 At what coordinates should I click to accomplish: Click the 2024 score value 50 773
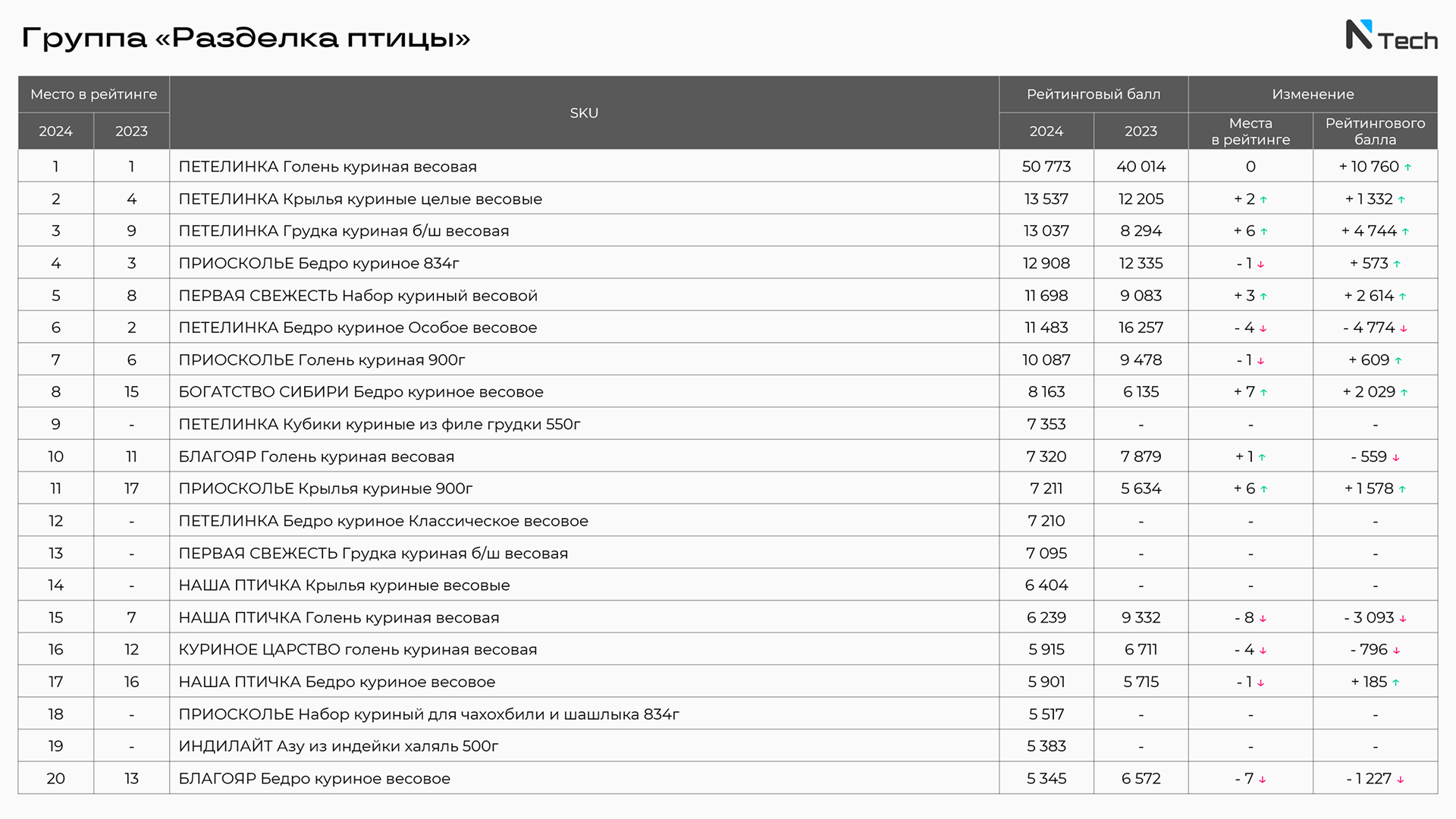point(1046,166)
